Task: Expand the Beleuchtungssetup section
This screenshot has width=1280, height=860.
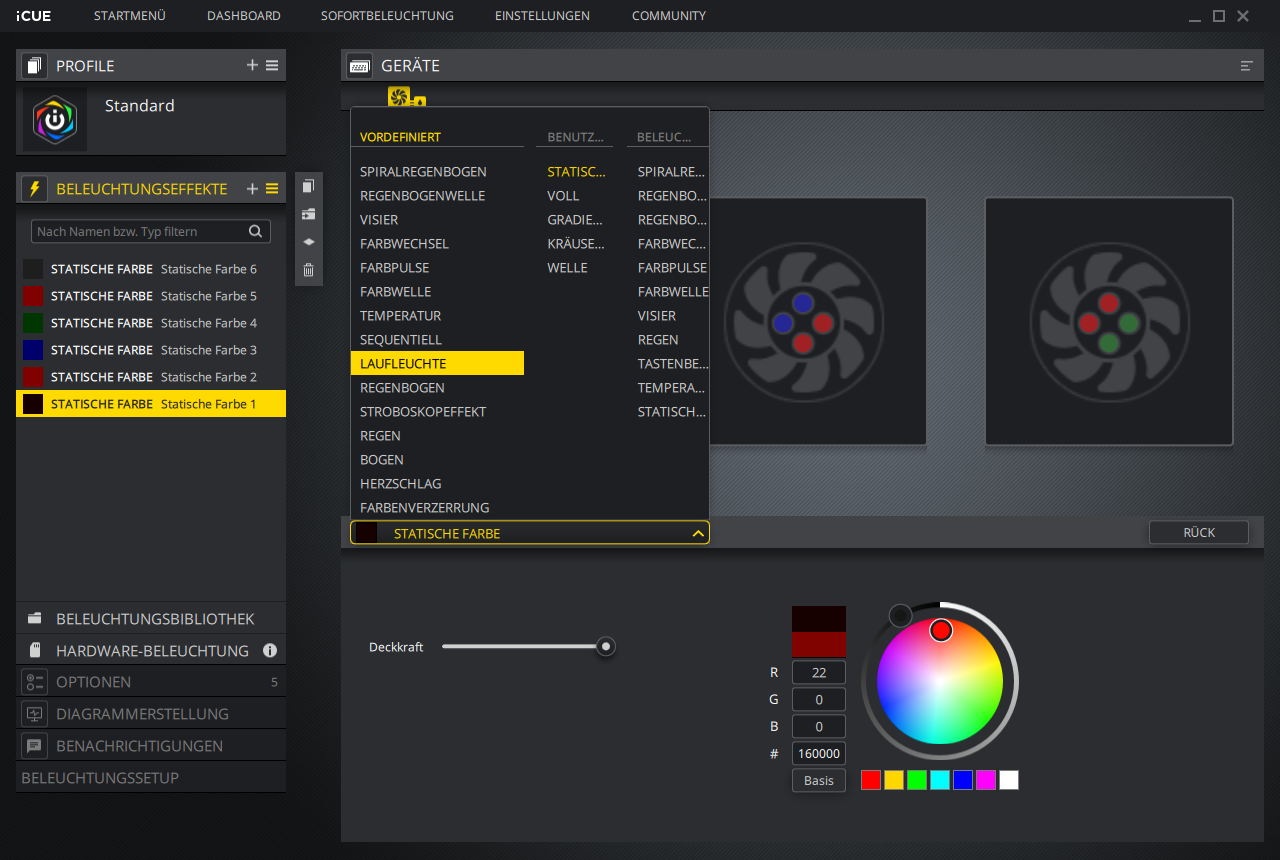Action: tap(151, 777)
